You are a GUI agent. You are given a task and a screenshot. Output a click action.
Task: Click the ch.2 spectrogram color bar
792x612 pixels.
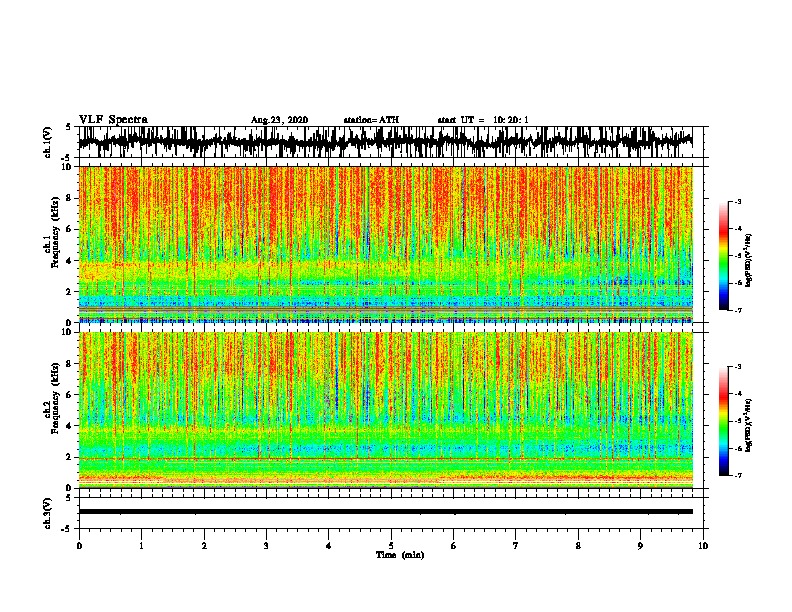pos(723,421)
